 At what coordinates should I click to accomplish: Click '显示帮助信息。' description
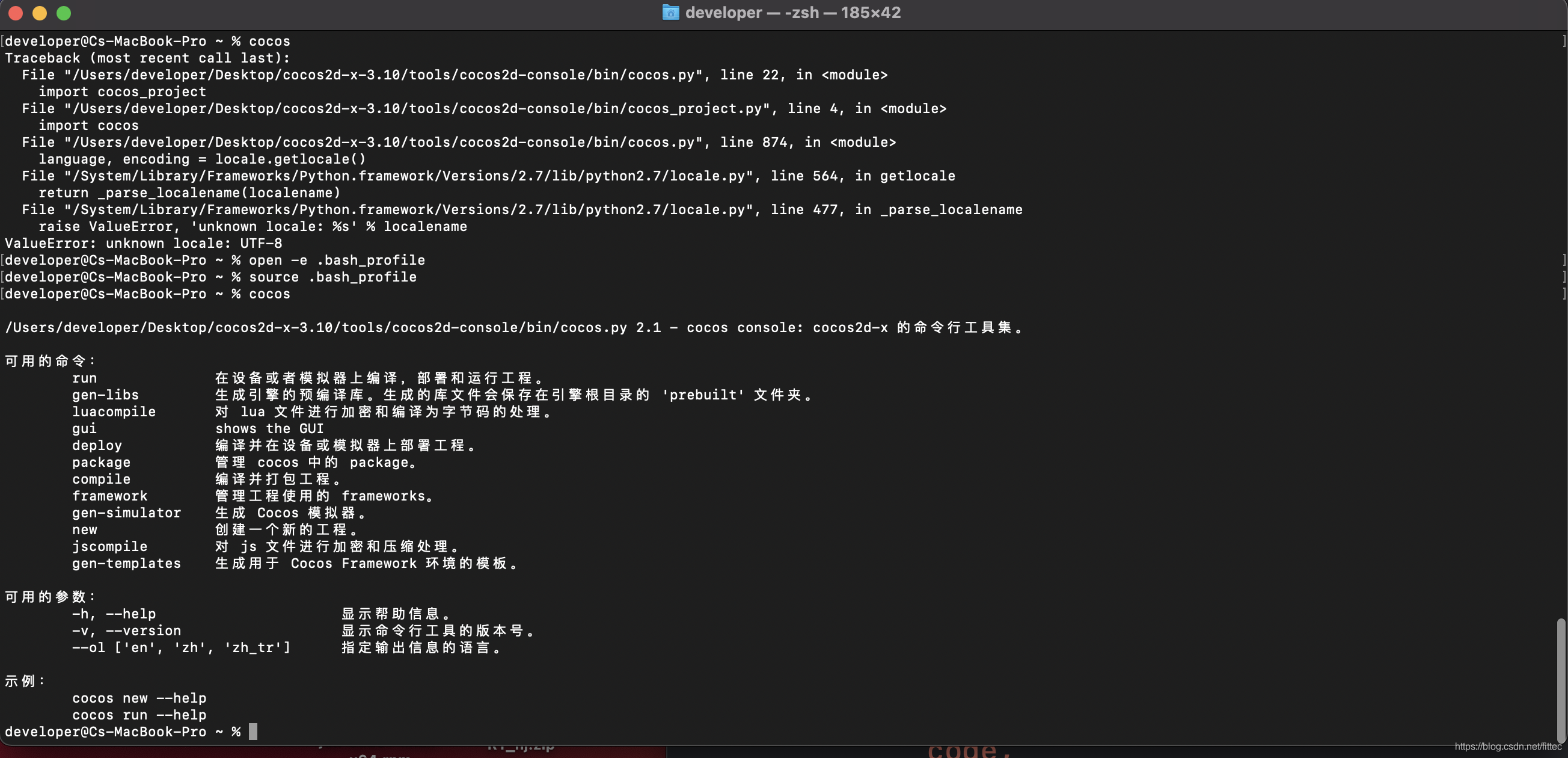[x=396, y=614]
